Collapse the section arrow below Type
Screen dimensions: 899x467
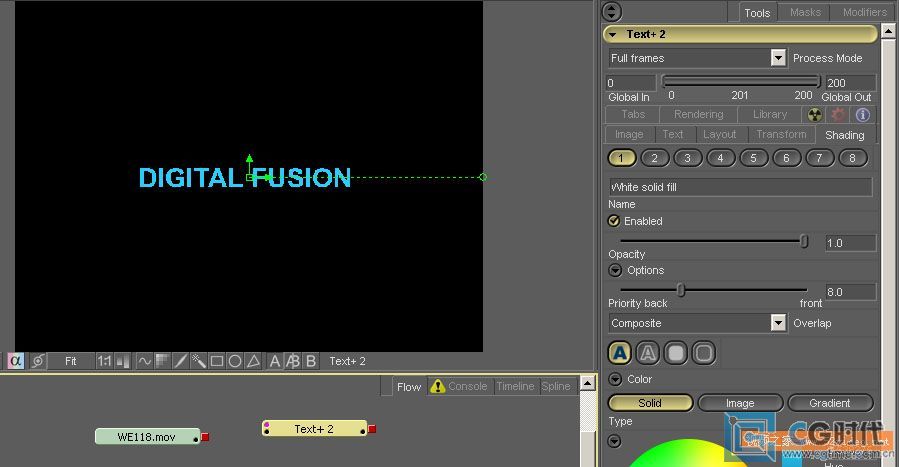click(x=615, y=441)
